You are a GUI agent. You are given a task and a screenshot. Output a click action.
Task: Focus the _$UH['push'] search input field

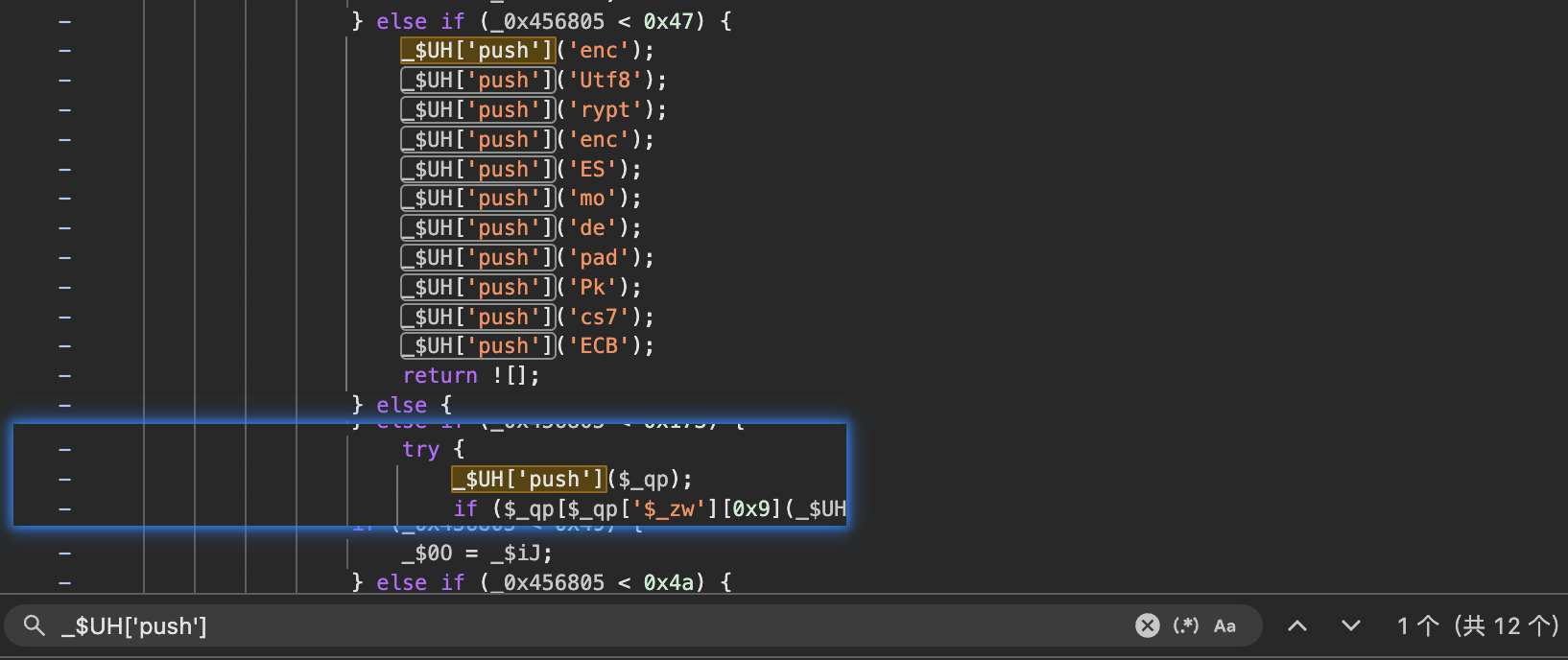pos(576,626)
